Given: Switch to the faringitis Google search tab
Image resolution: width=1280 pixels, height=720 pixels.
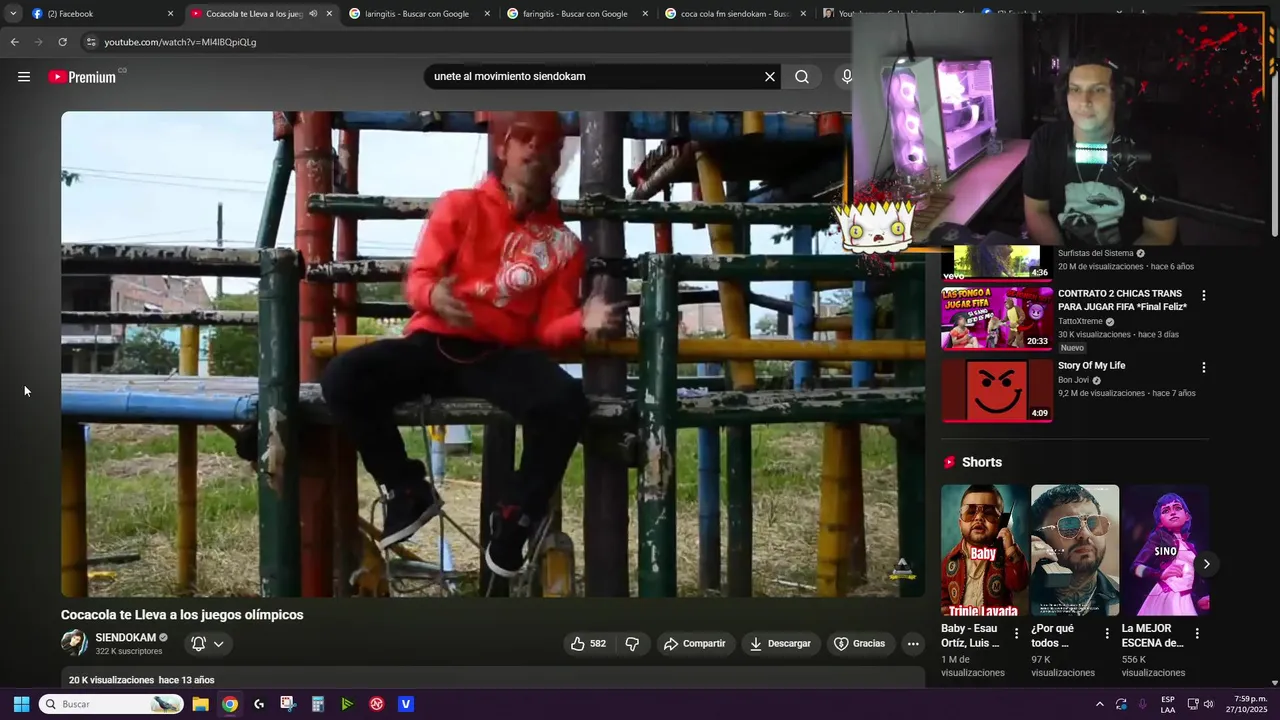Looking at the screenshot, I should coord(576,14).
